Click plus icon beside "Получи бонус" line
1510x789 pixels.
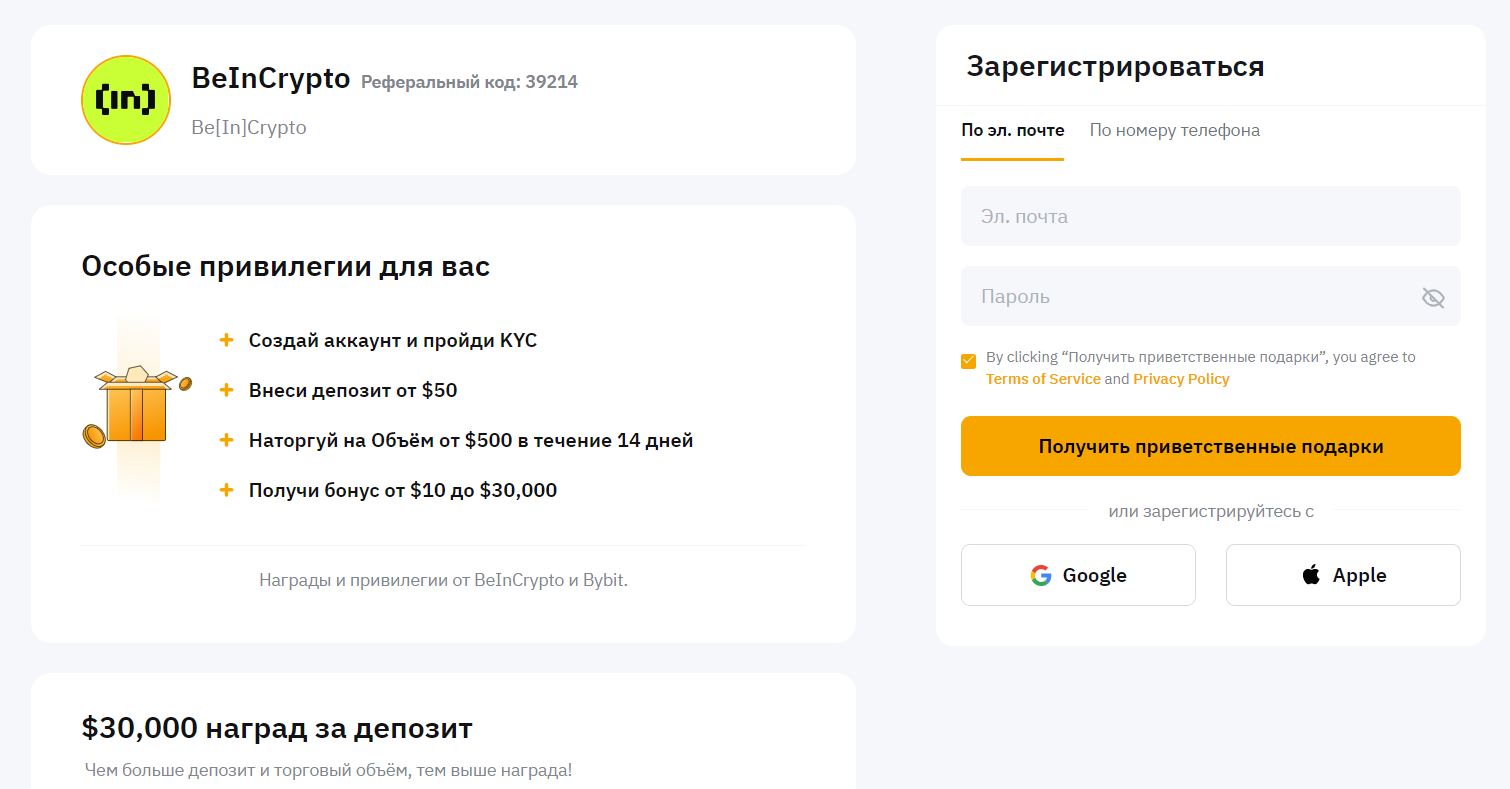click(x=227, y=490)
